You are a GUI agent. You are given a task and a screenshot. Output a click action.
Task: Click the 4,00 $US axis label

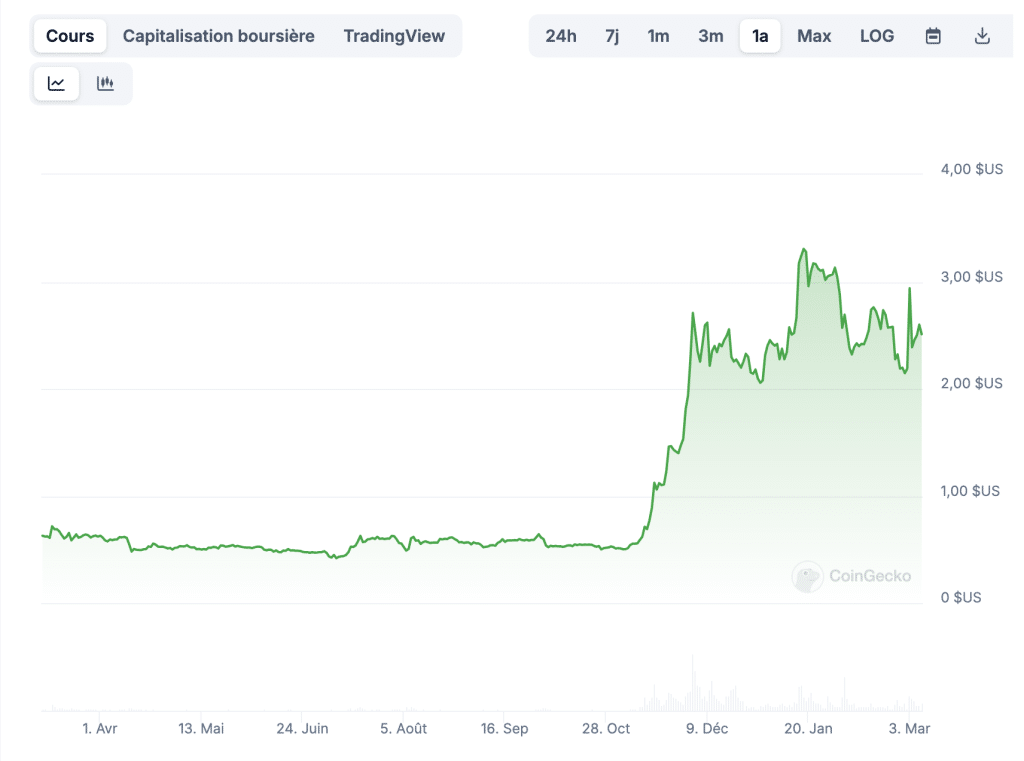coord(971,169)
